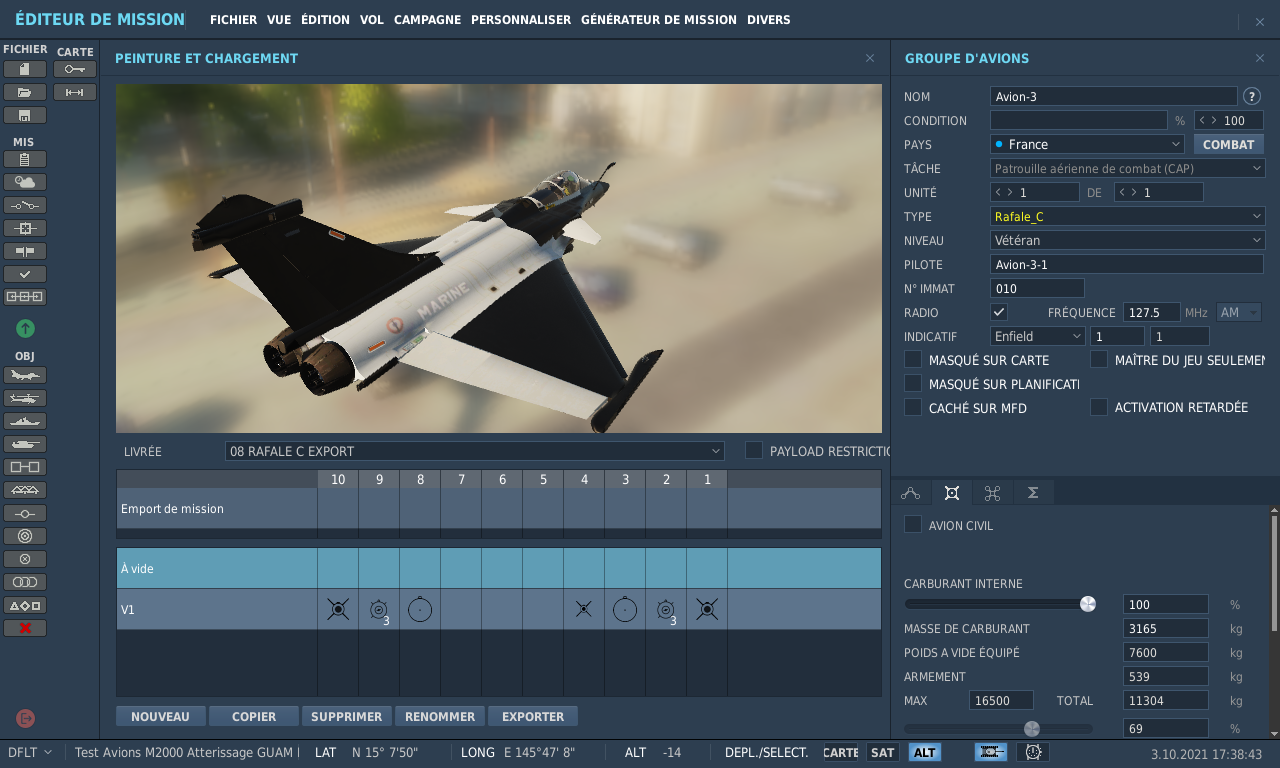Open the PAYS country dropdown
The image size is (1280, 768).
[1087, 145]
